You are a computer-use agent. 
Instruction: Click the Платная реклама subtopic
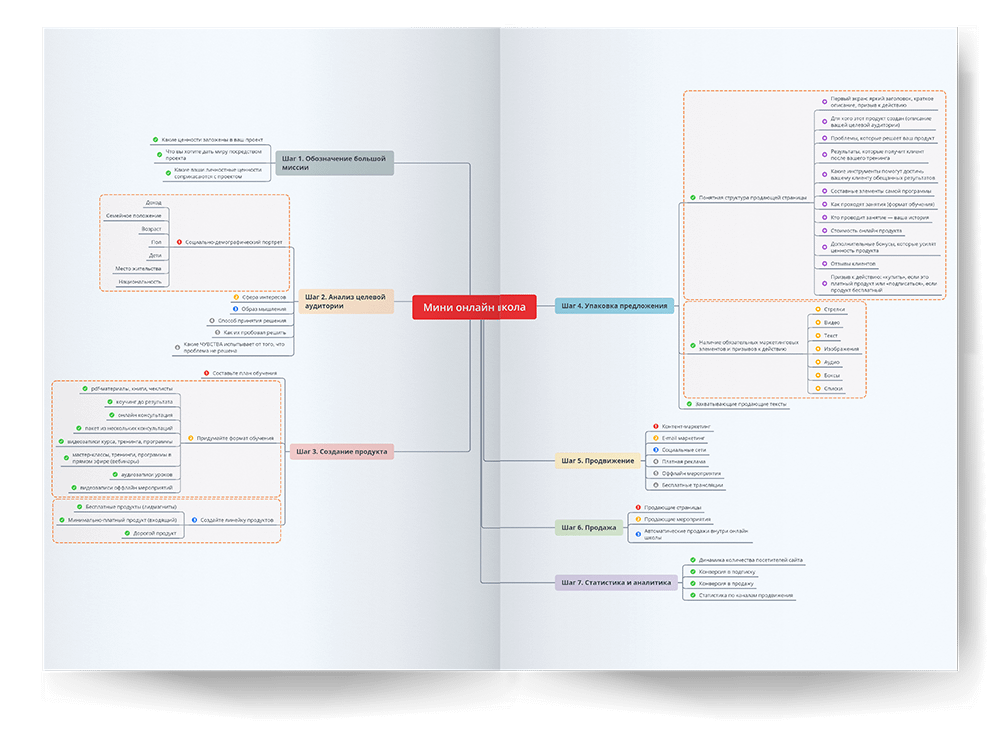(683, 461)
